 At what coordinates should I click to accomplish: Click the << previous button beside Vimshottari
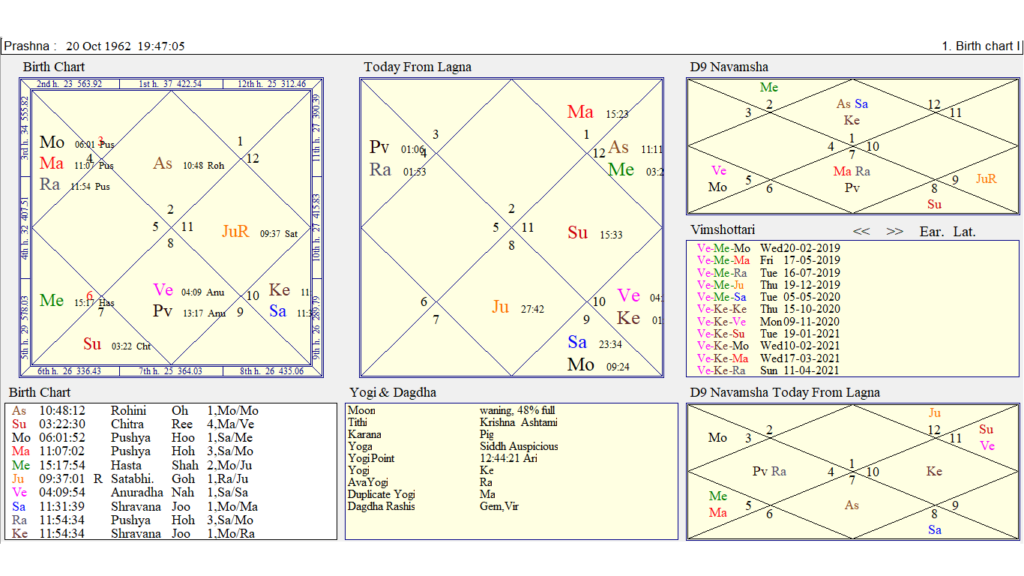coord(861,231)
